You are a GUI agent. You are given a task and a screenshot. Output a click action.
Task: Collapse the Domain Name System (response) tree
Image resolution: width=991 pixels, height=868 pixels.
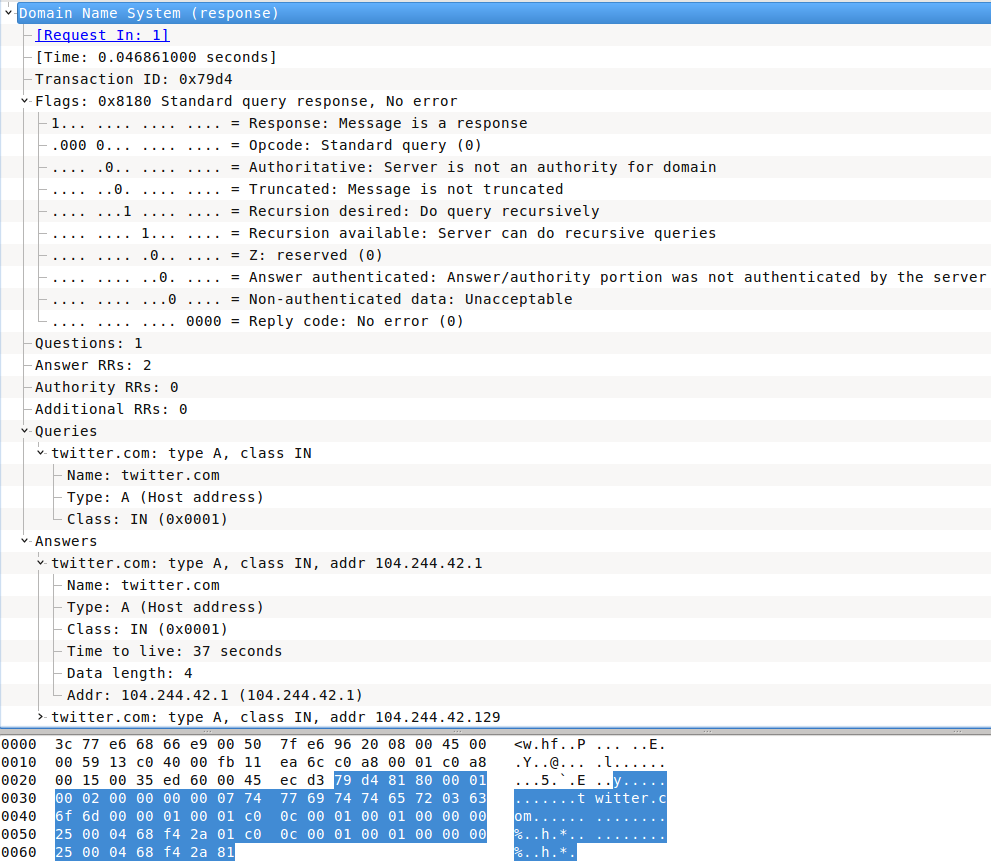click(8, 13)
